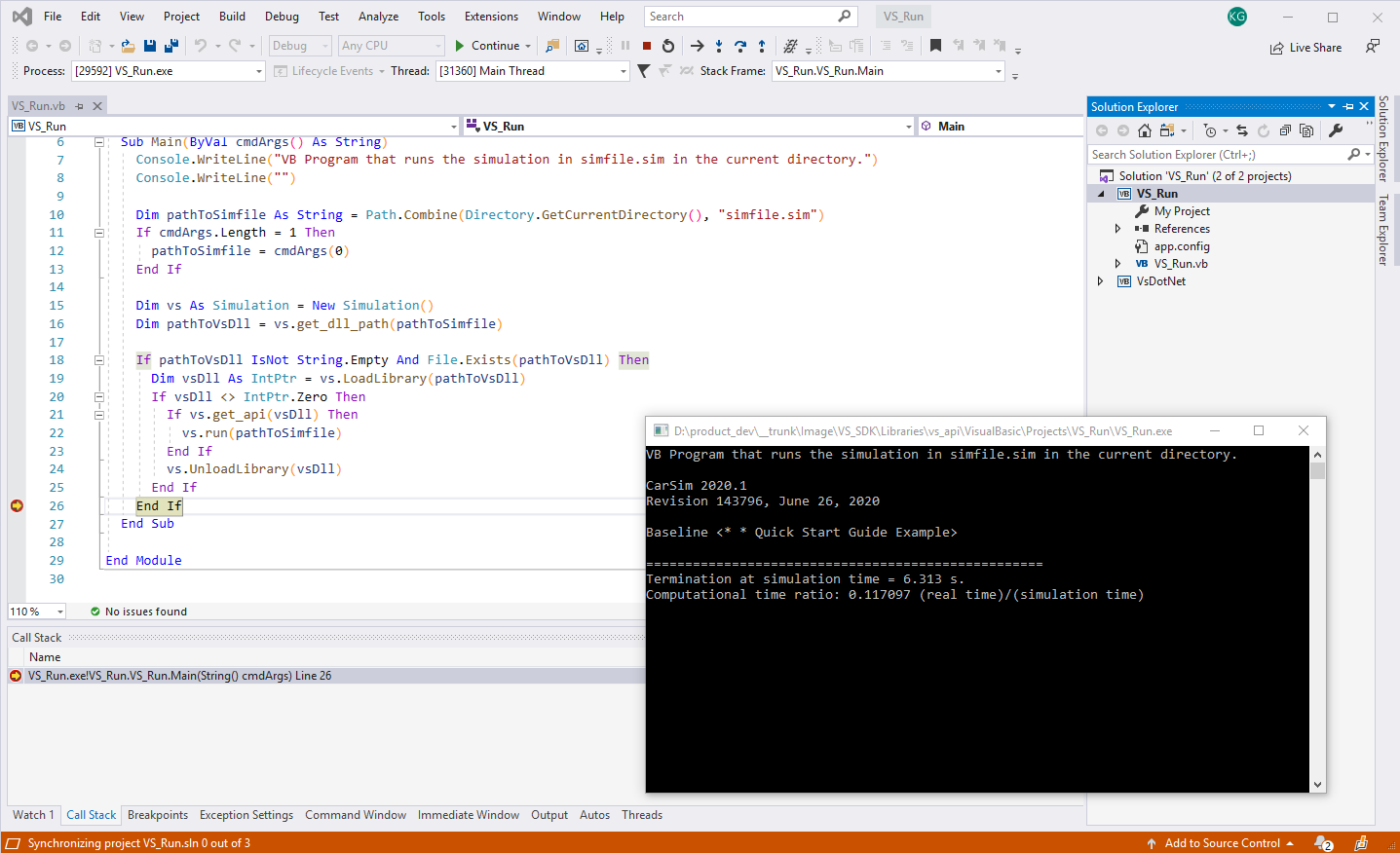Click the No issues found indicator
The image size is (1400, 853).
138,612
